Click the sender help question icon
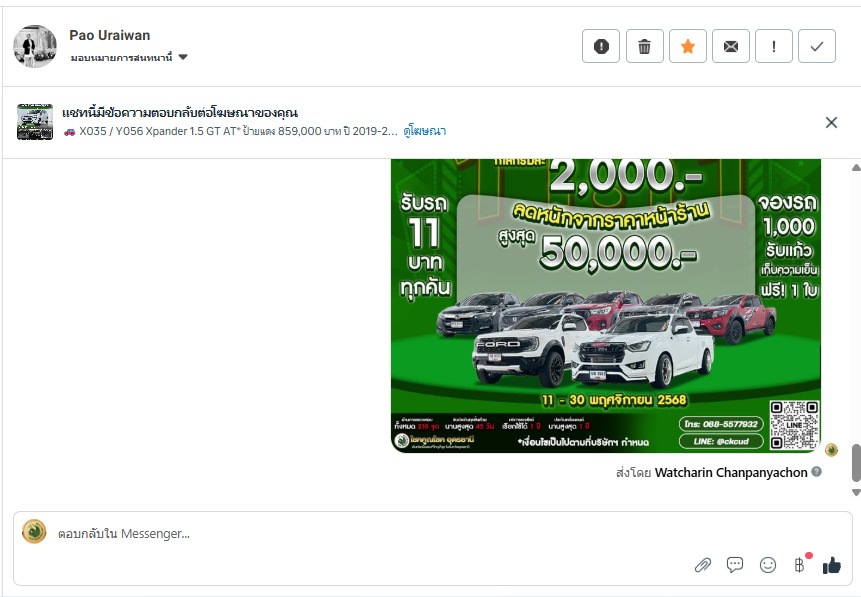This screenshot has height=597, width=861. point(817,472)
